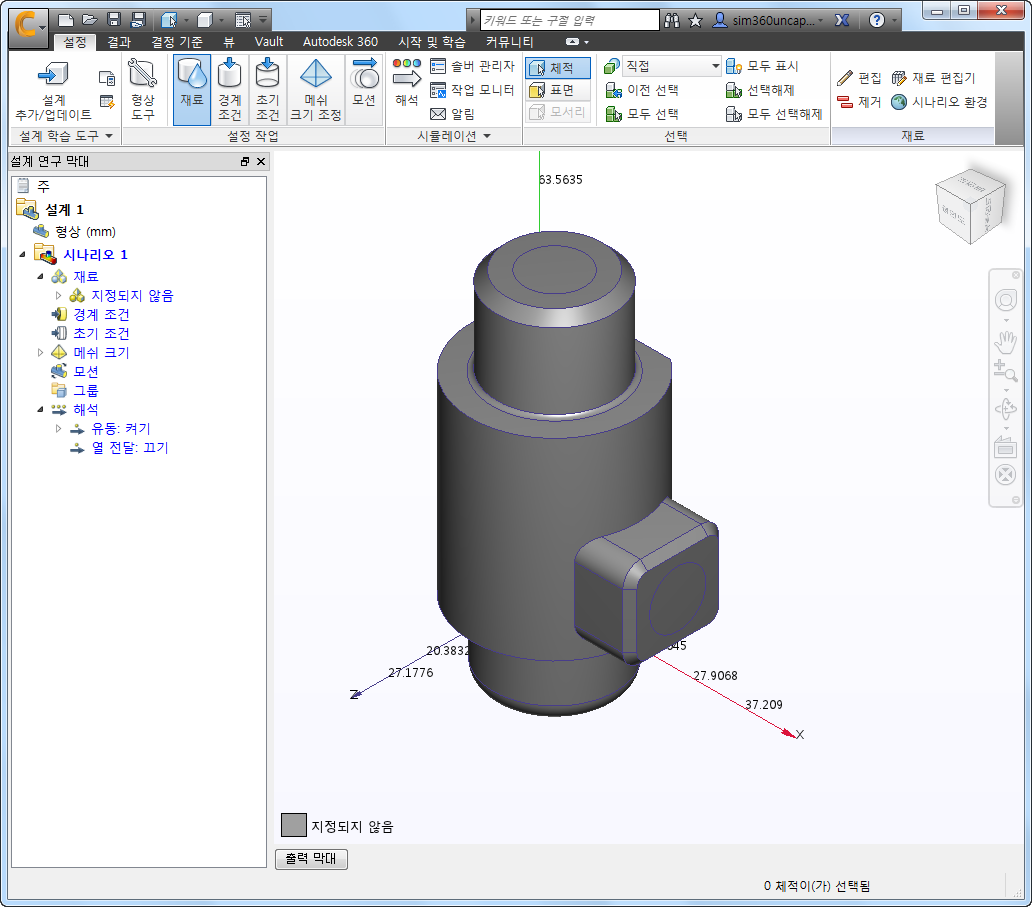Float the 설계 연구 막대 panel
This screenshot has height=907, width=1032.
pyautogui.click(x=245, y=161)
